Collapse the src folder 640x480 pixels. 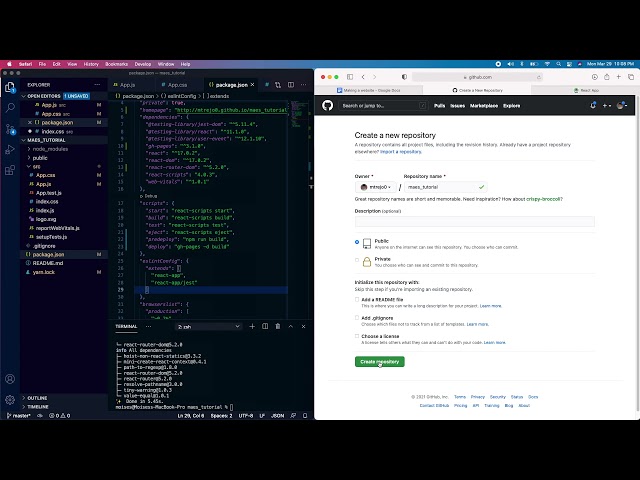36,167
